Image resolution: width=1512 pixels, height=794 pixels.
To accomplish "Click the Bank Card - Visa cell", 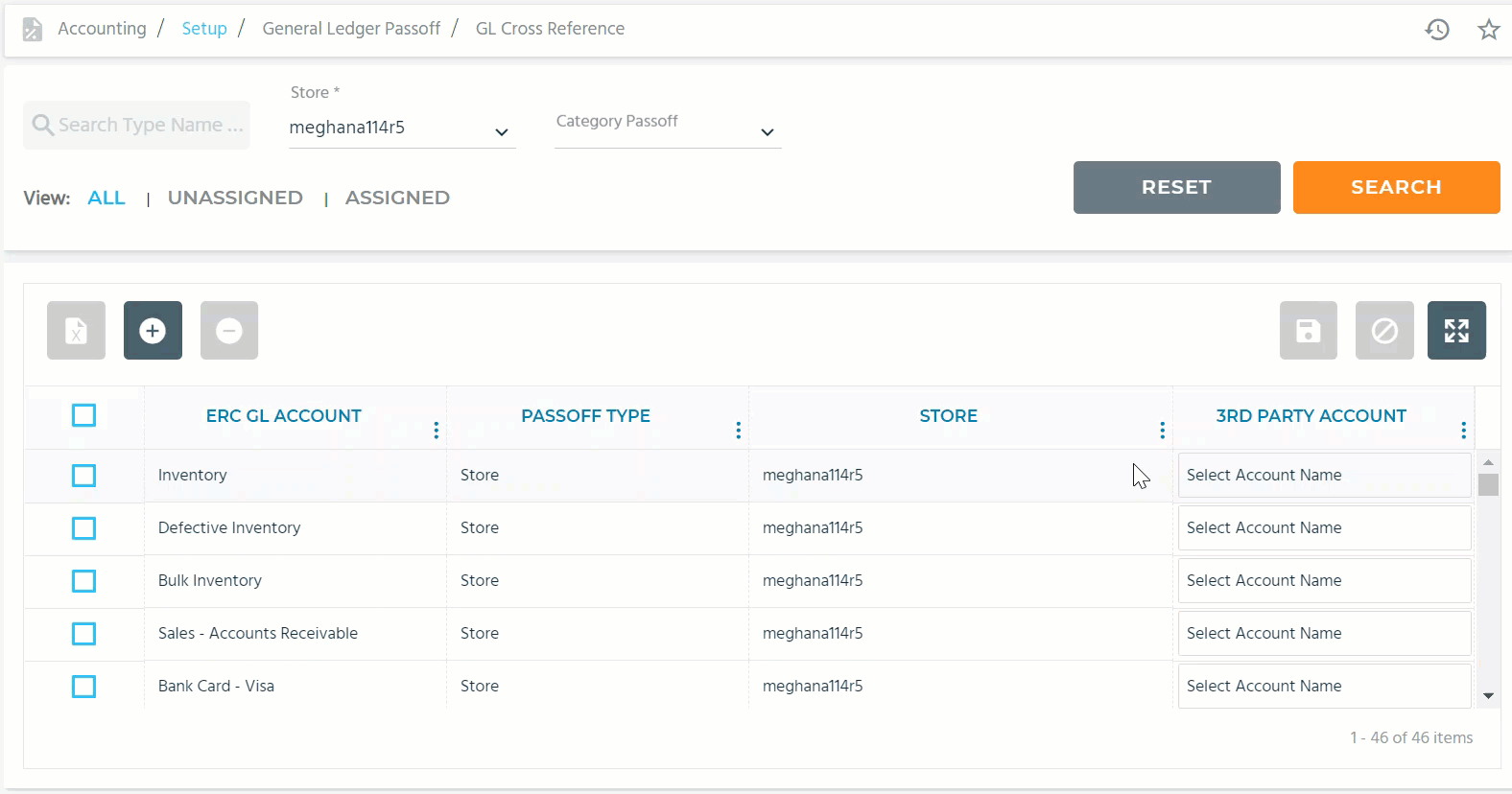I will click(295, 687).
